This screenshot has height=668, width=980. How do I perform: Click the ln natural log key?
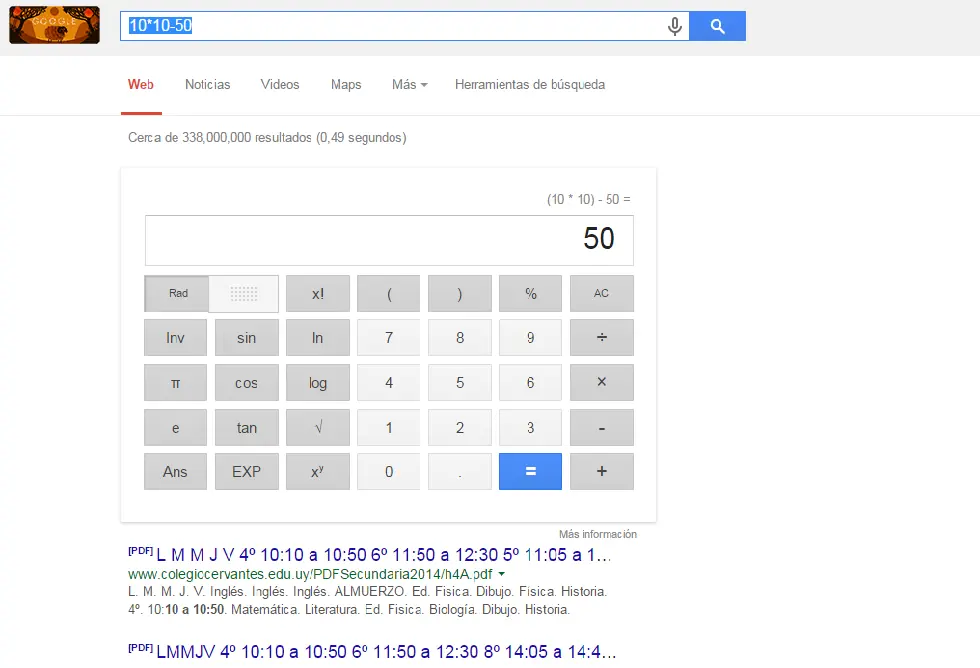click(318, 337)
